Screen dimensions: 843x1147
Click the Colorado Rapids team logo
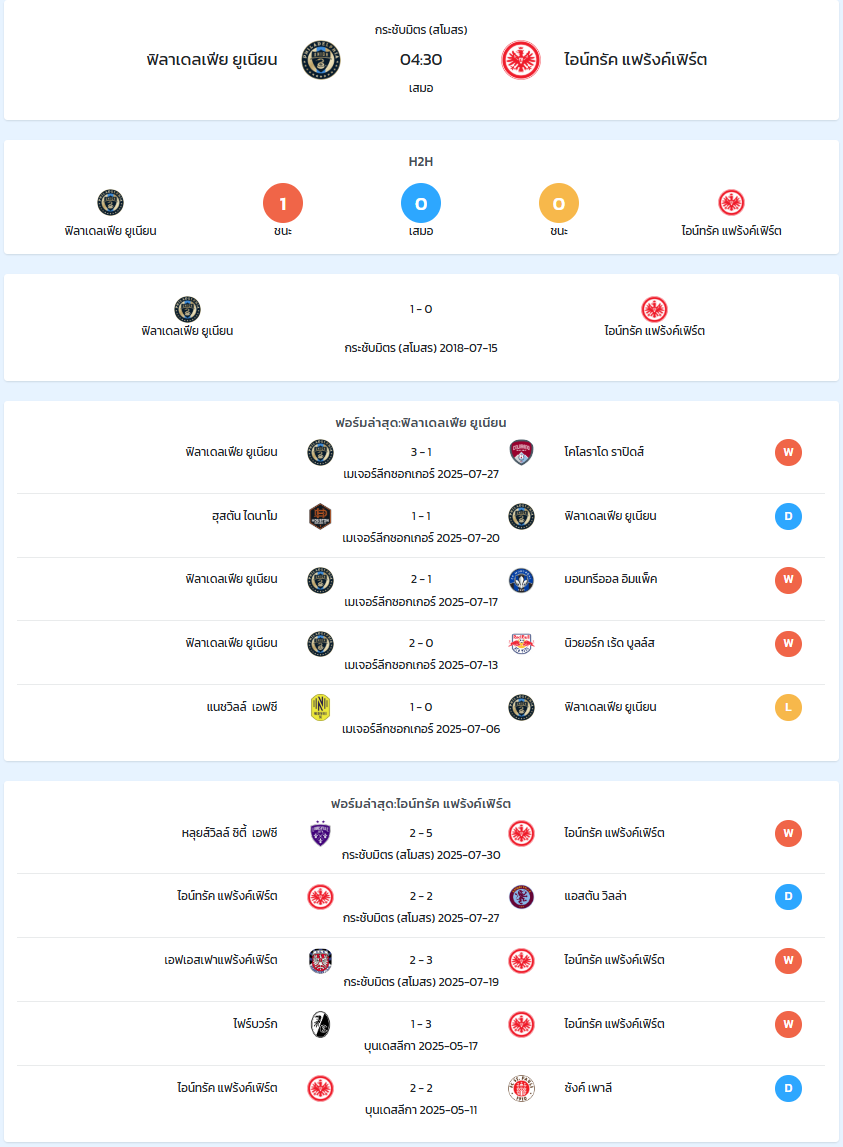pyautogui.click(x=521, y=452)
